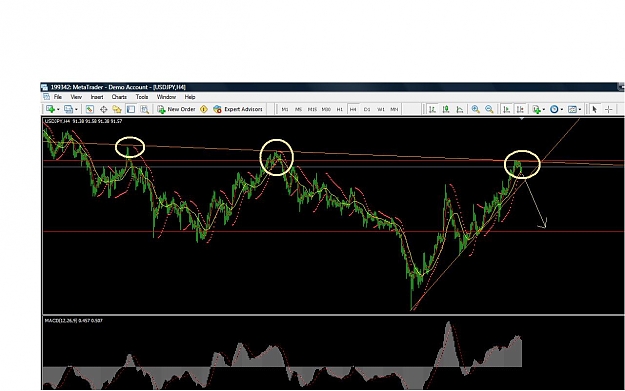
Task: Switch to the H1 timeframe
Action: click(x=340, y=109)
